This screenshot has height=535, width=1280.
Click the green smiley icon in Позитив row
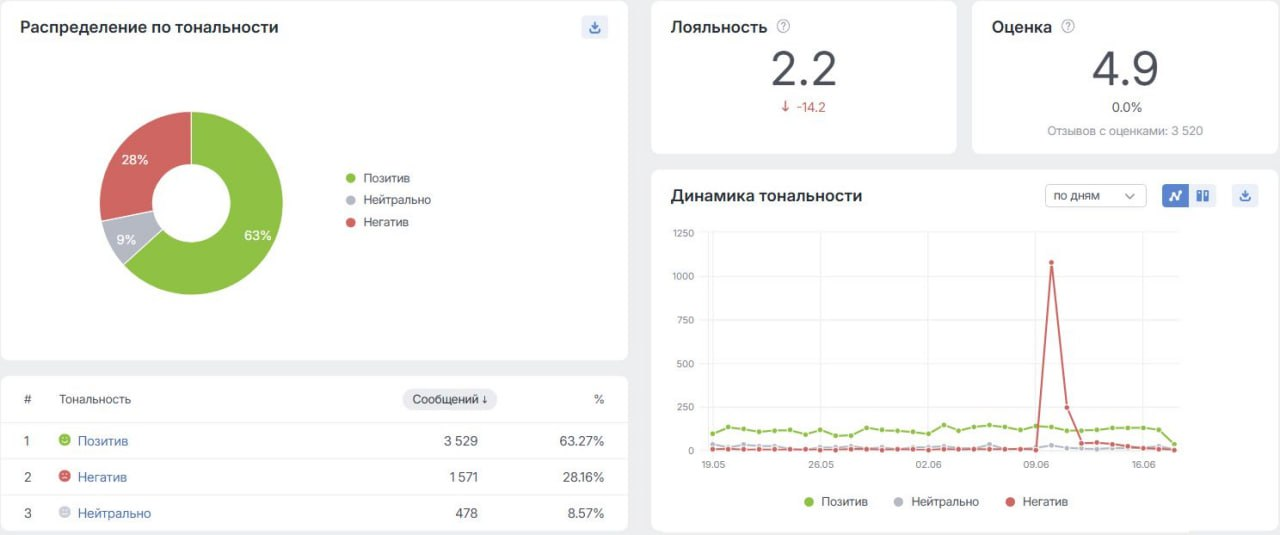65,440
